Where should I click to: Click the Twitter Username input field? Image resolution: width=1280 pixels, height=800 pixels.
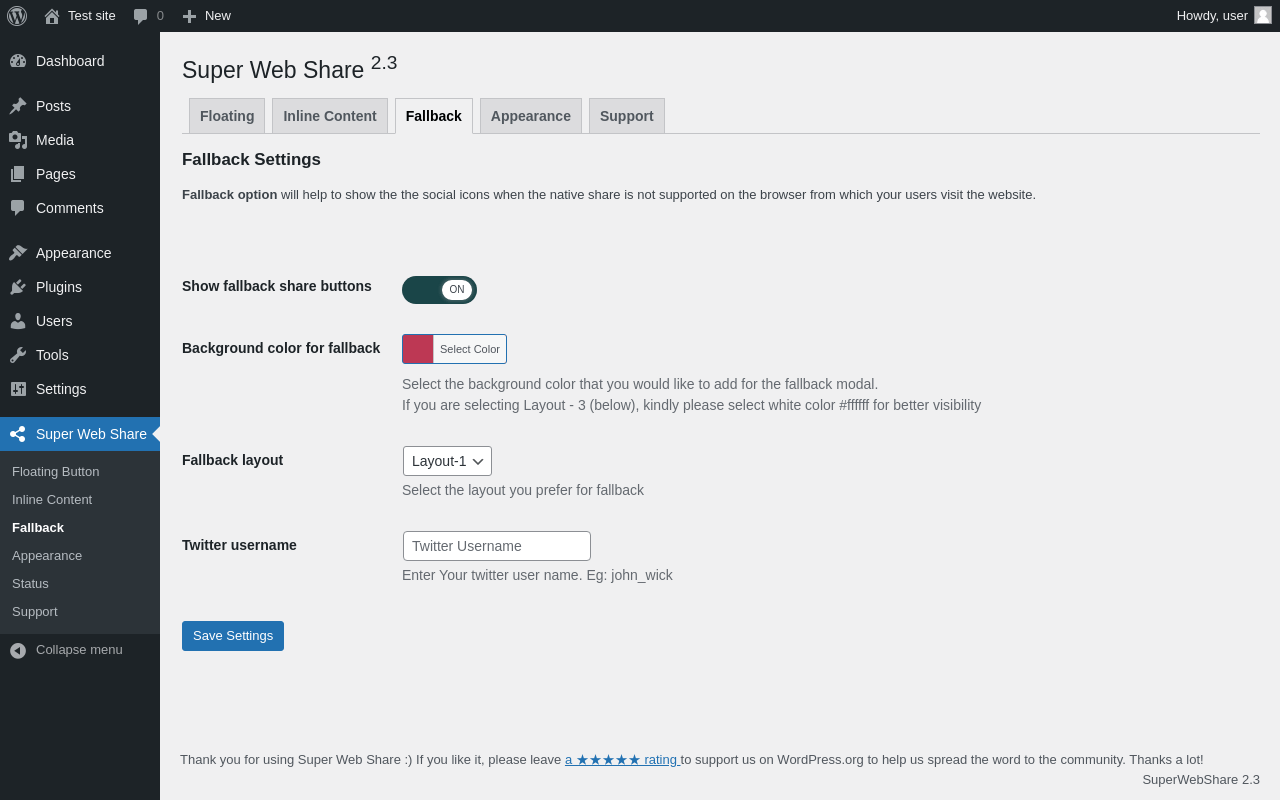[497, 546]
